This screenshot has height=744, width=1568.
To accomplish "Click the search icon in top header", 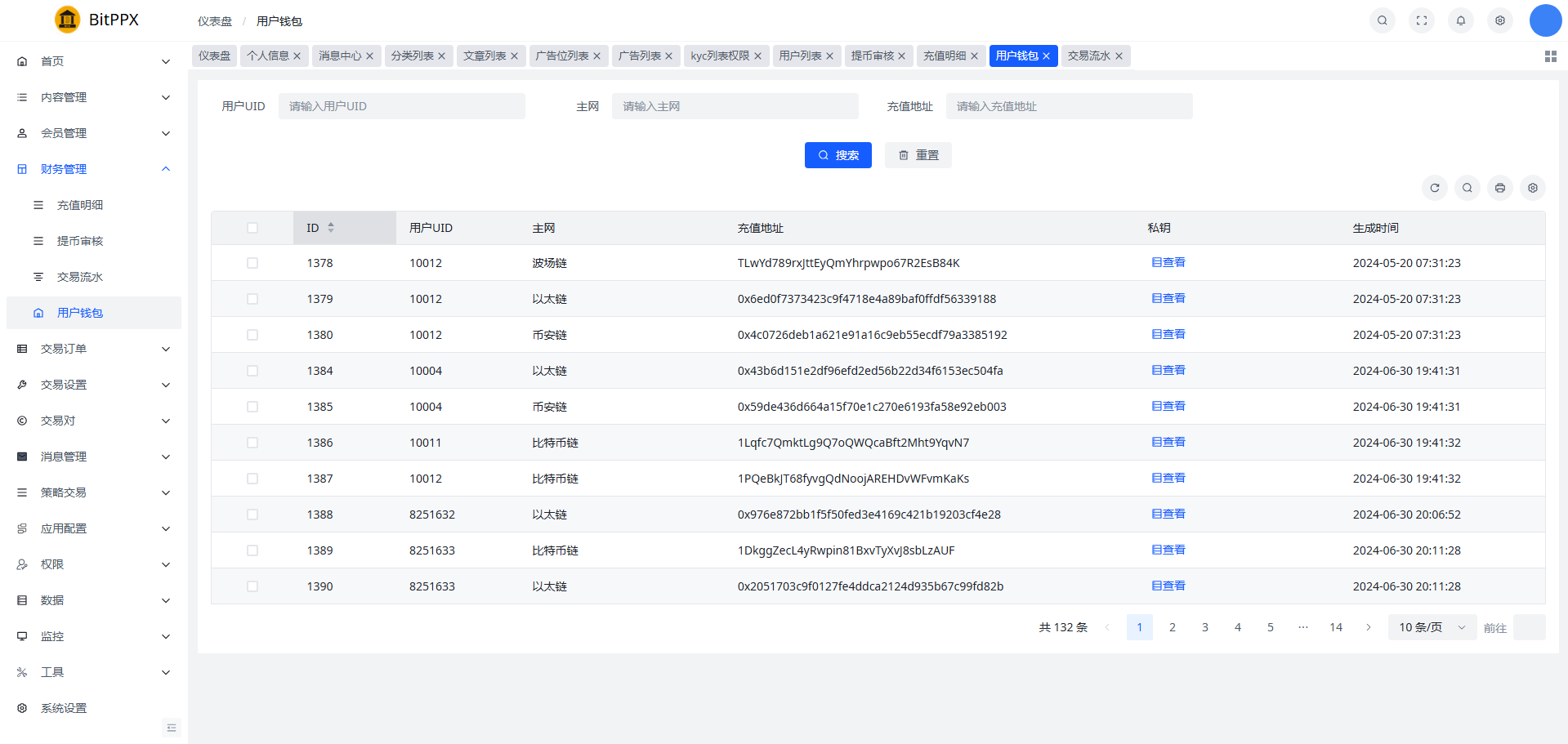I will [x=1382, y=20].
